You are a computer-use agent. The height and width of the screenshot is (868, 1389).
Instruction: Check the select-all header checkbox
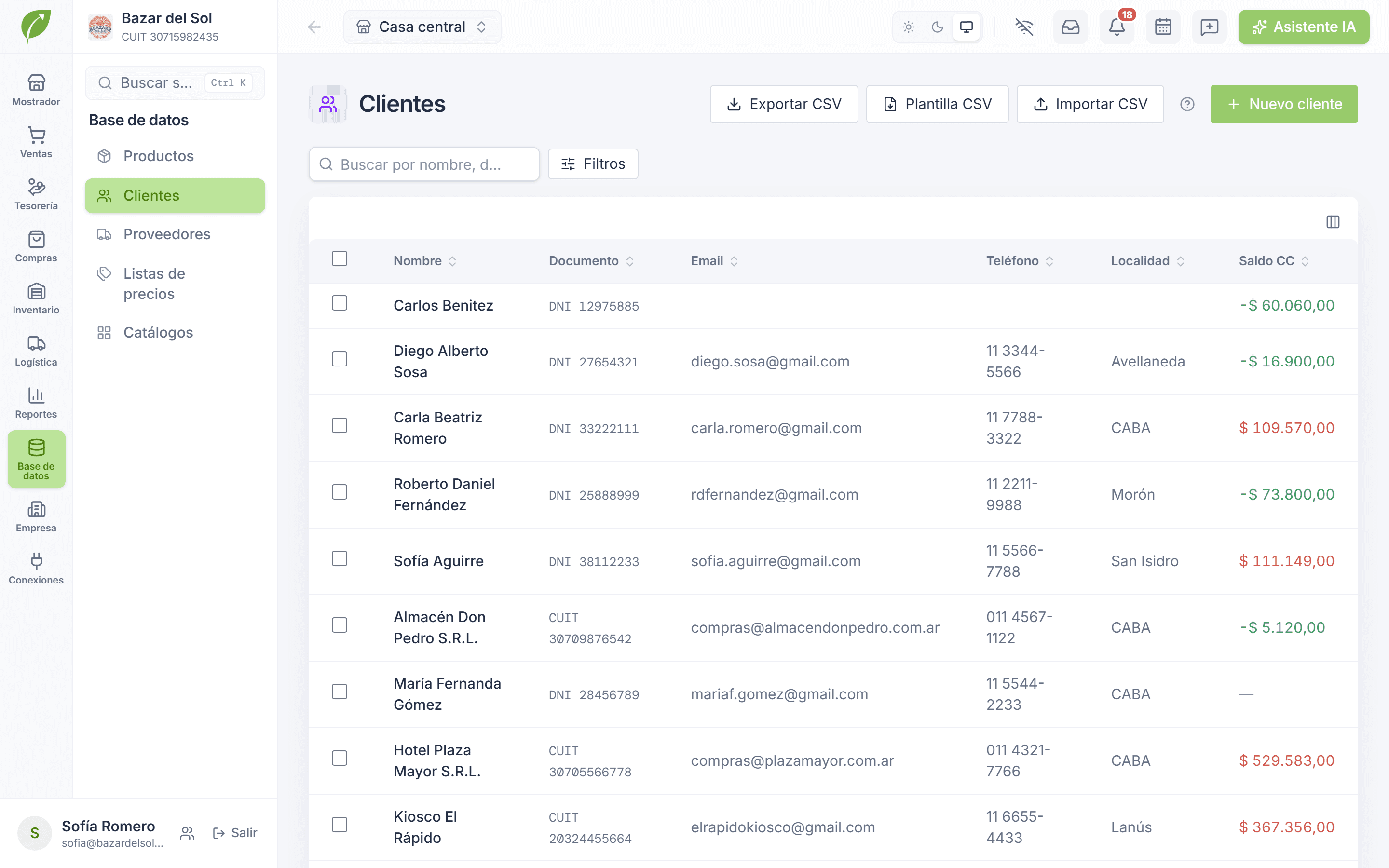[339, 258]
